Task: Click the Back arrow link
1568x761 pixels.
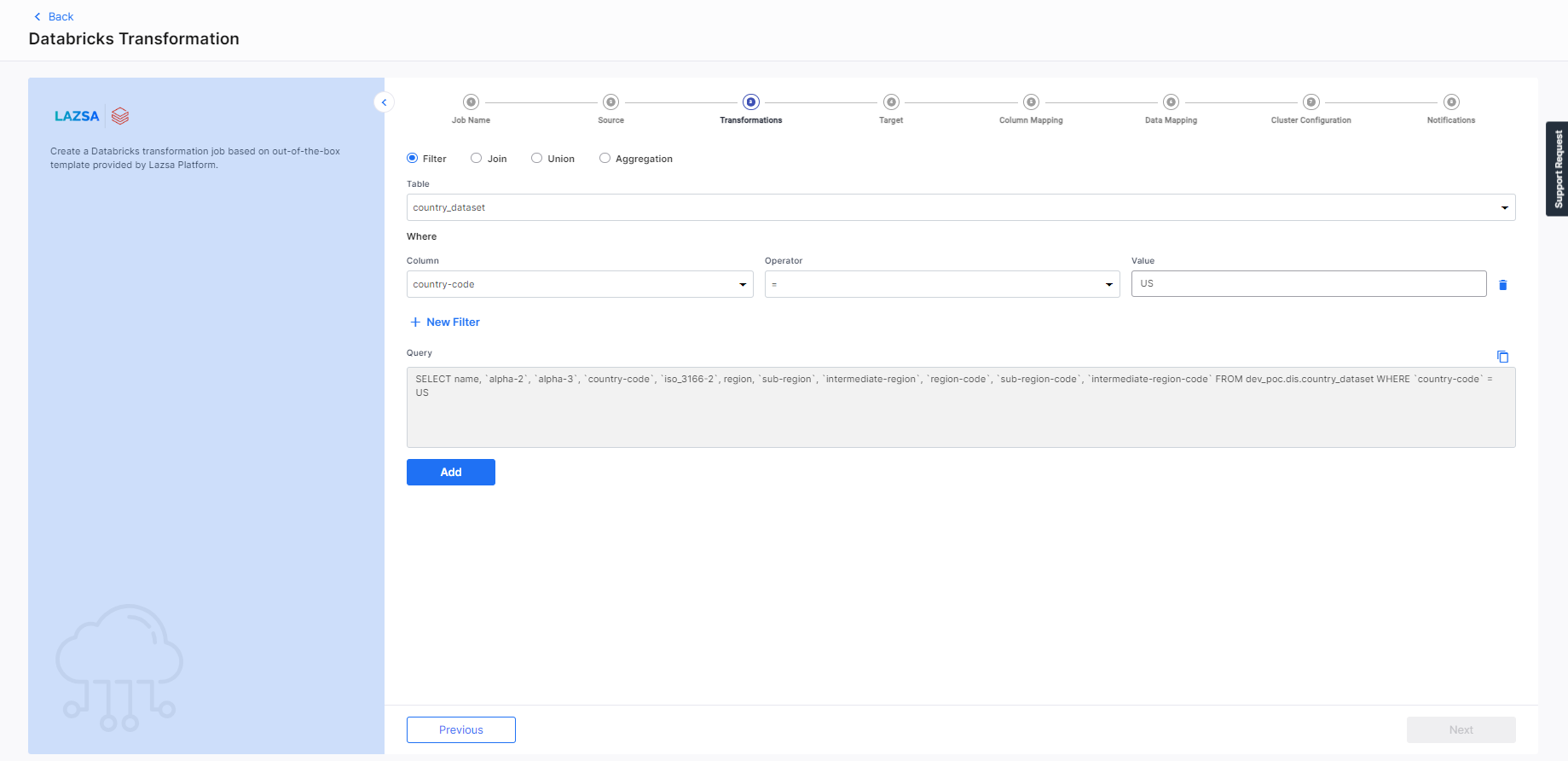Action: (54, 16)
